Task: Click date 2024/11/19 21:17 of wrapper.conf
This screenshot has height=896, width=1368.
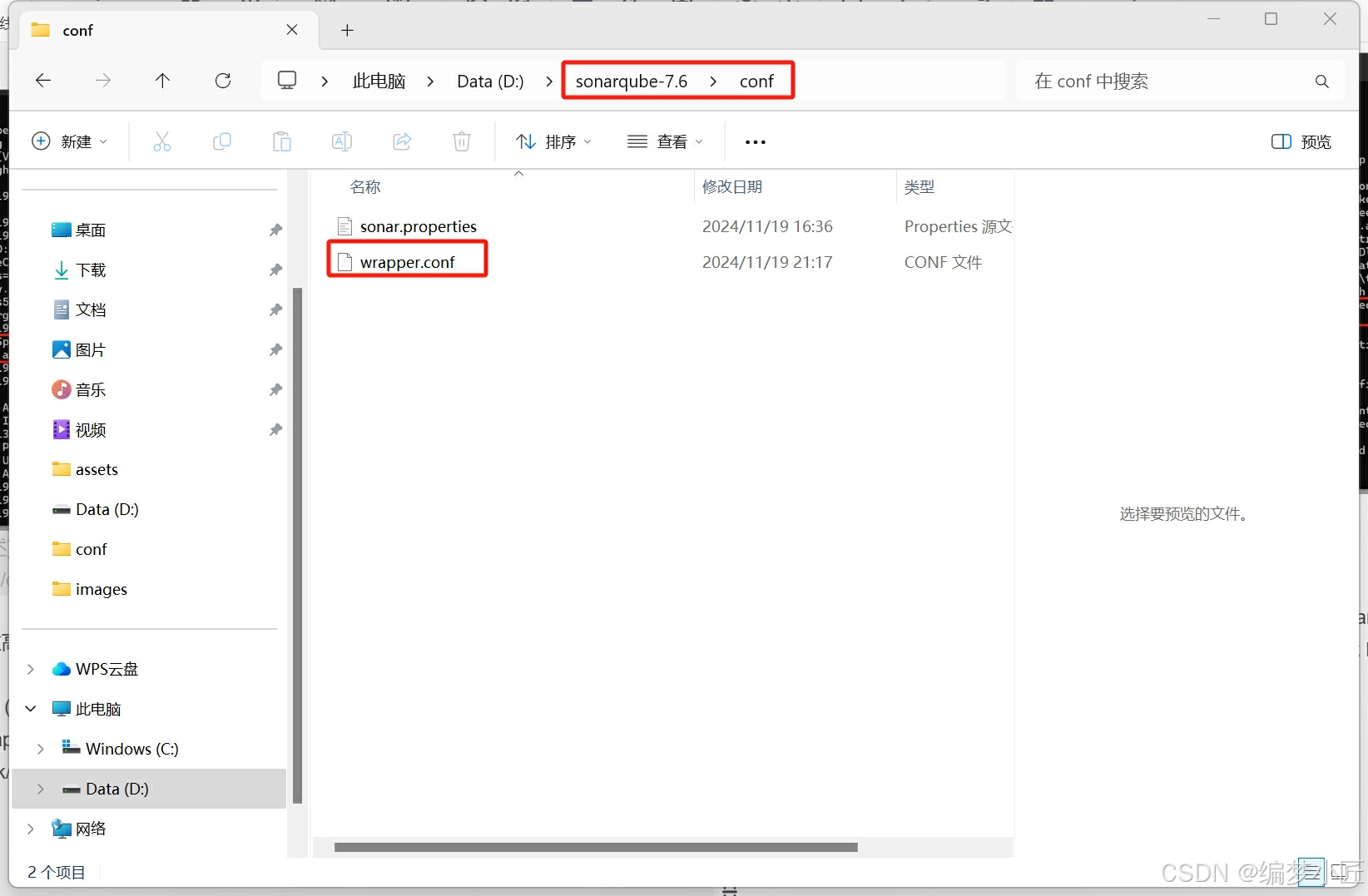Action: 767,262
